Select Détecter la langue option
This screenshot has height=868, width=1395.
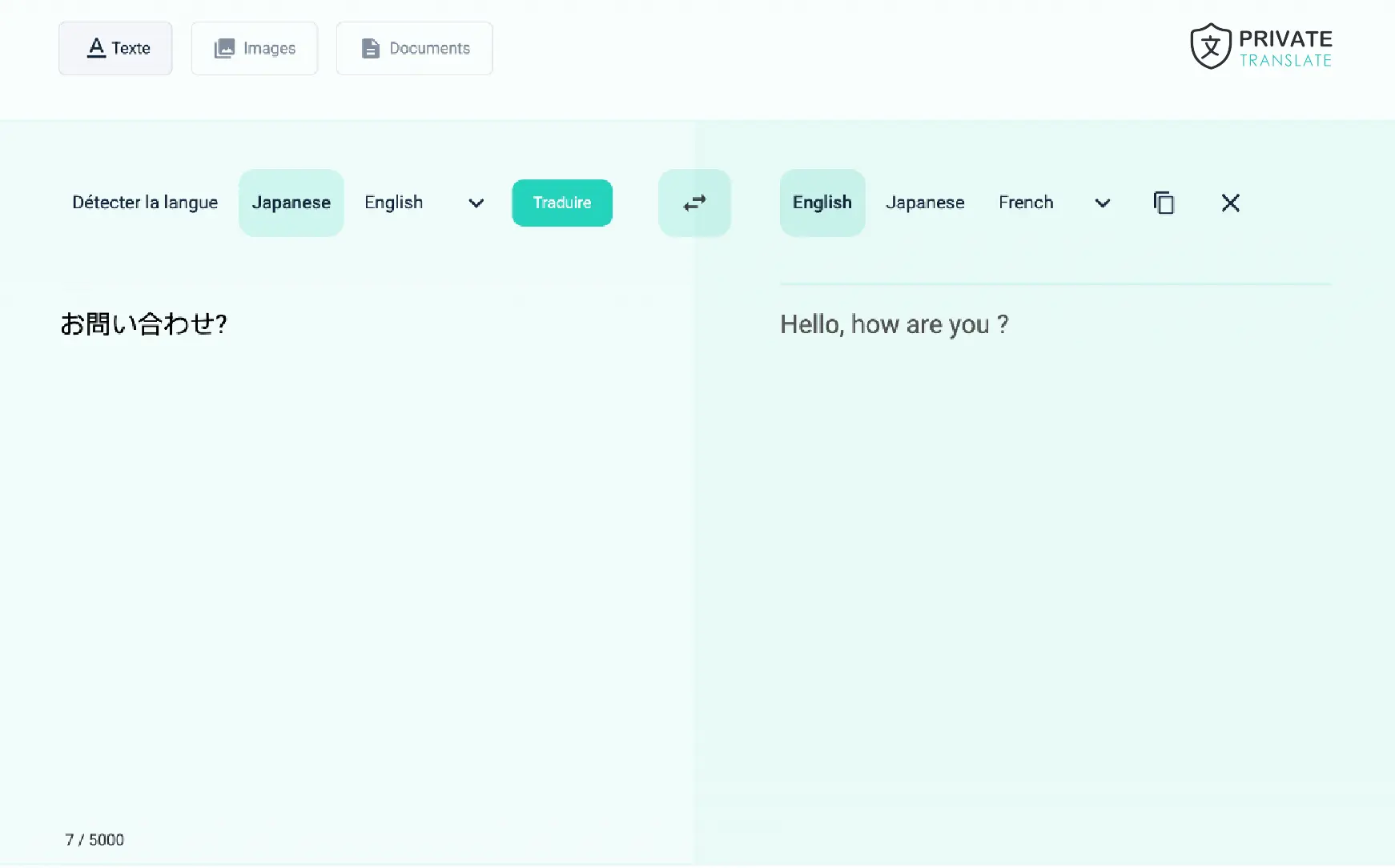(145, 203)
